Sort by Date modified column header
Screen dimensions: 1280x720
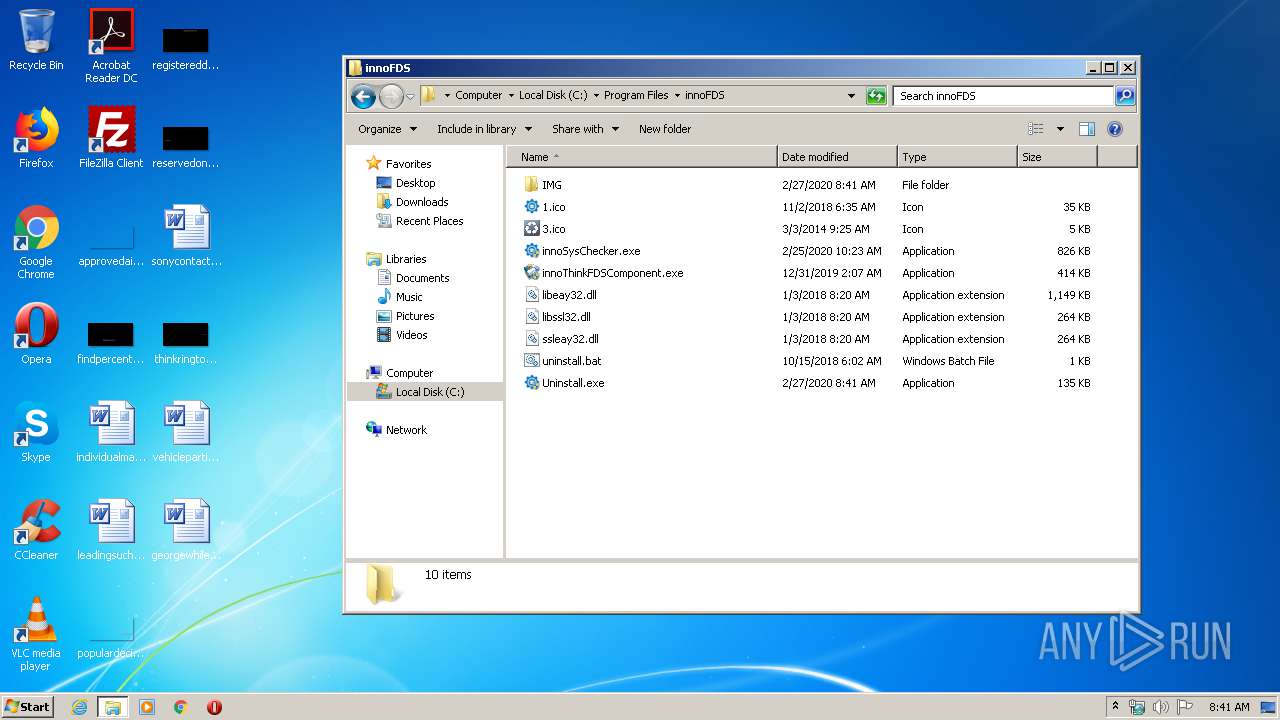[x=837, y=157]
